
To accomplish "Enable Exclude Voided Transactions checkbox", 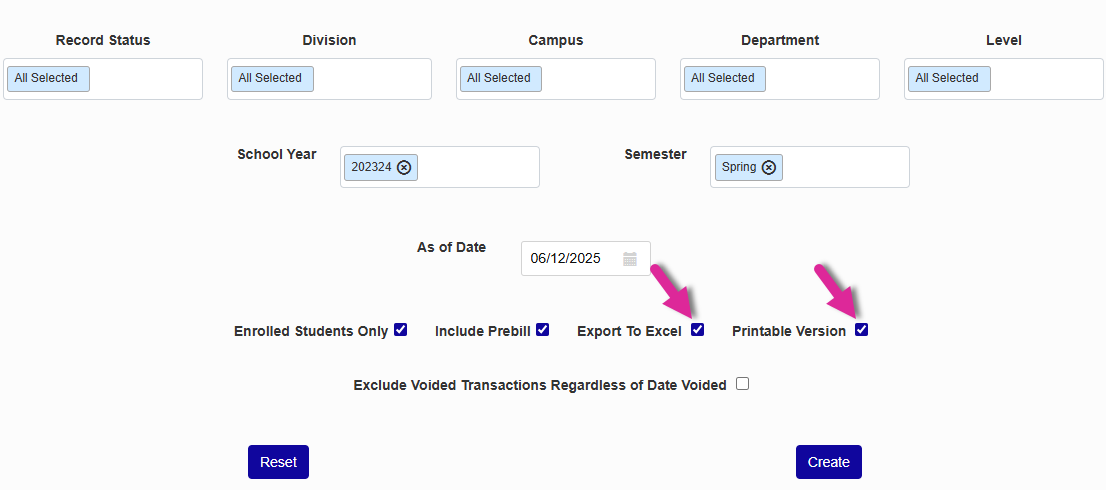I will 743,384.
